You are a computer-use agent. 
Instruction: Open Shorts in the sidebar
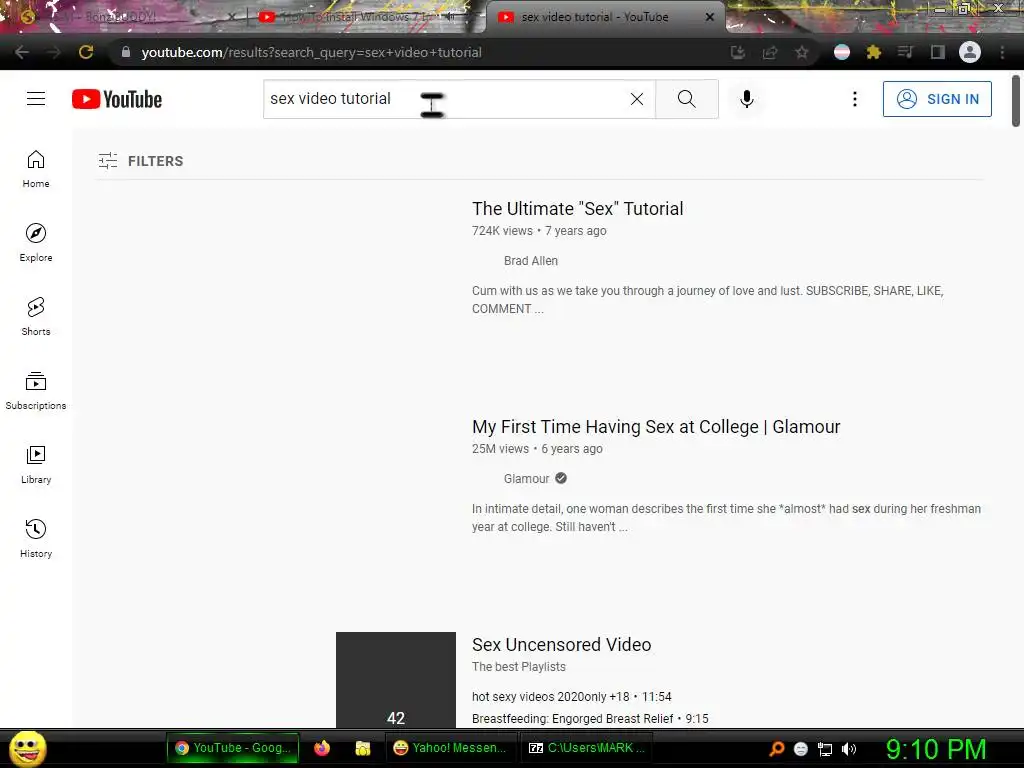(36, 317)
